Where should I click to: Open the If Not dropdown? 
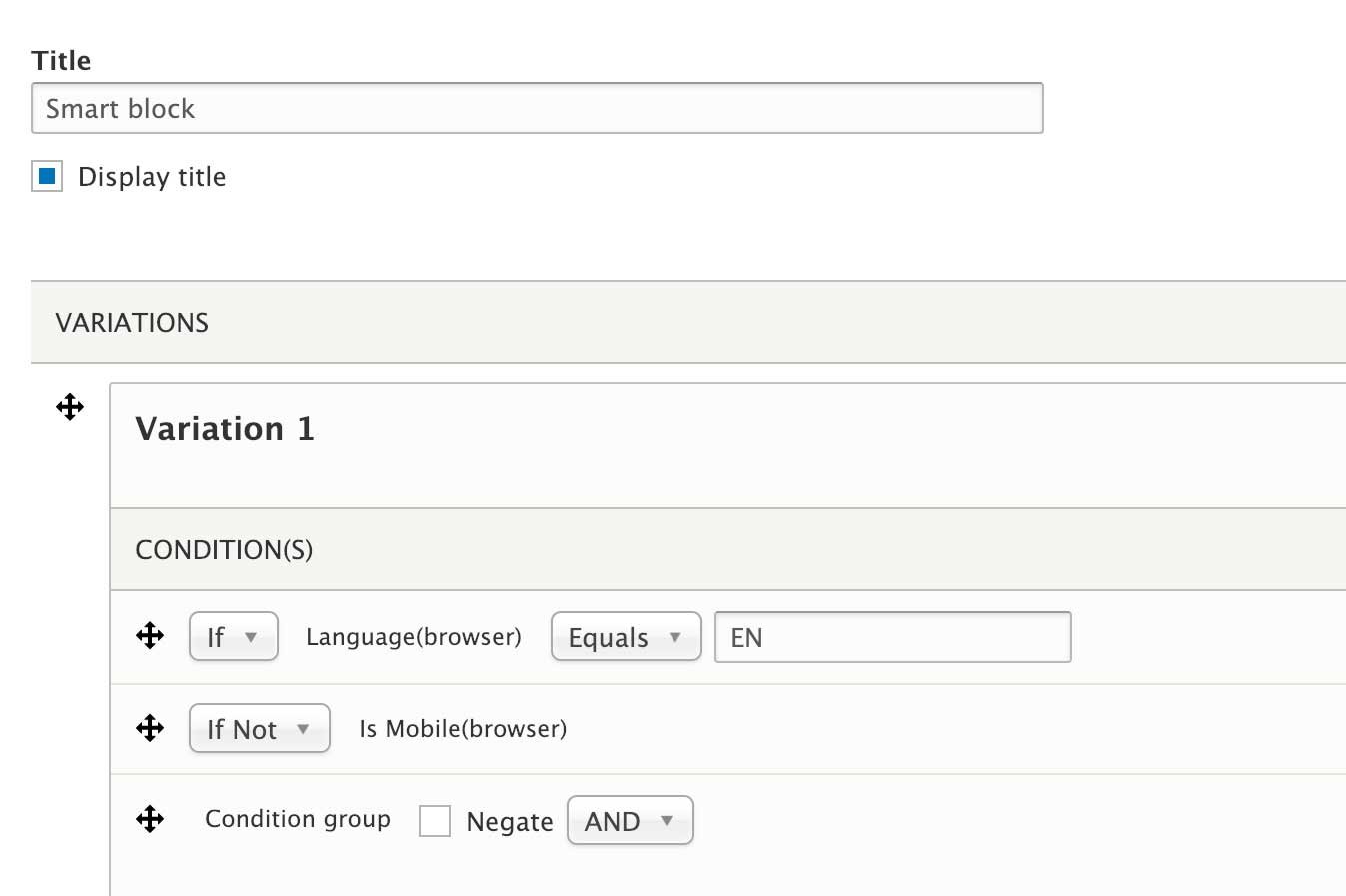pyautogui.click(x=260, y=729)
